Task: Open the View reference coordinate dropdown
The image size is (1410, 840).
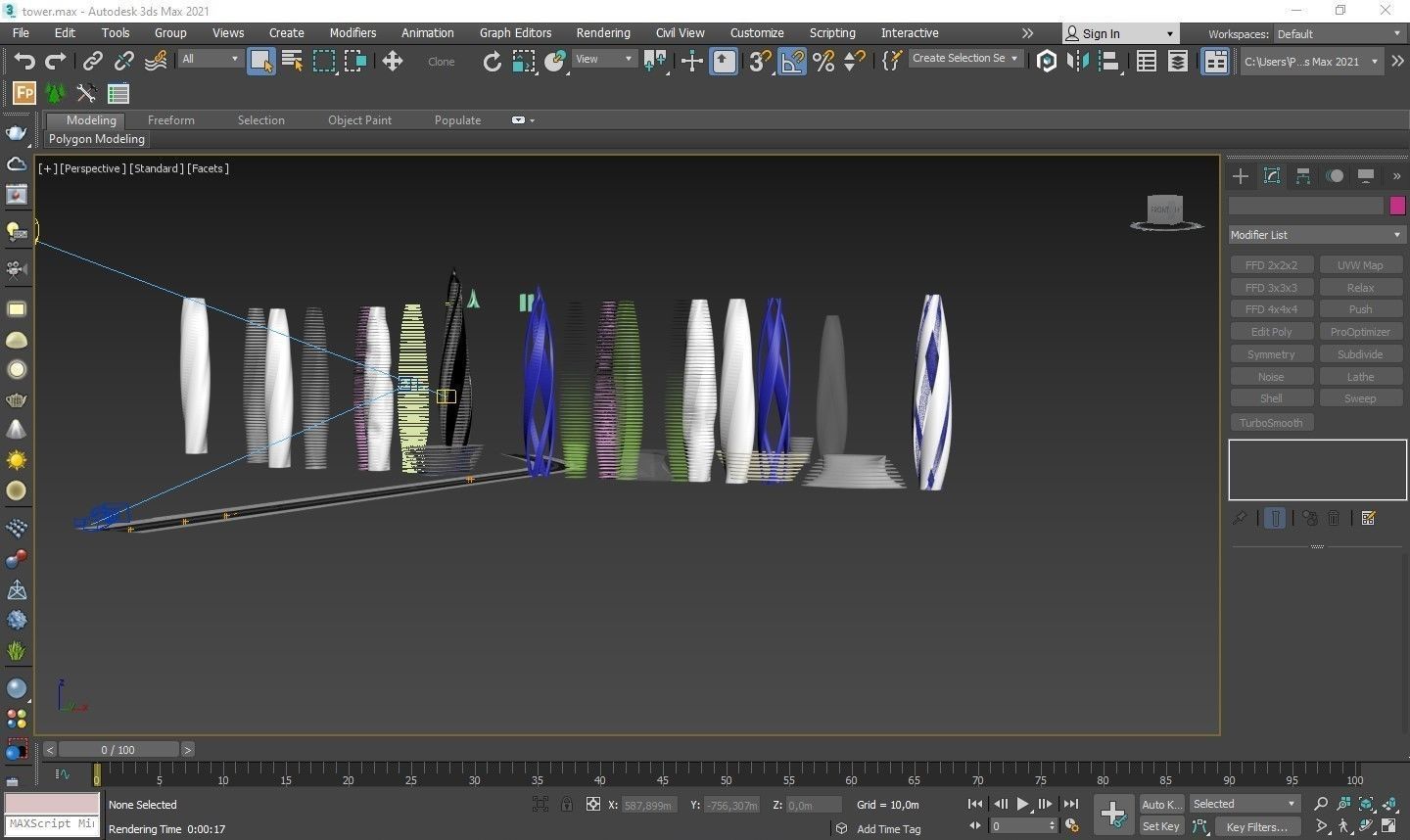Action: (x=603, y=59)
